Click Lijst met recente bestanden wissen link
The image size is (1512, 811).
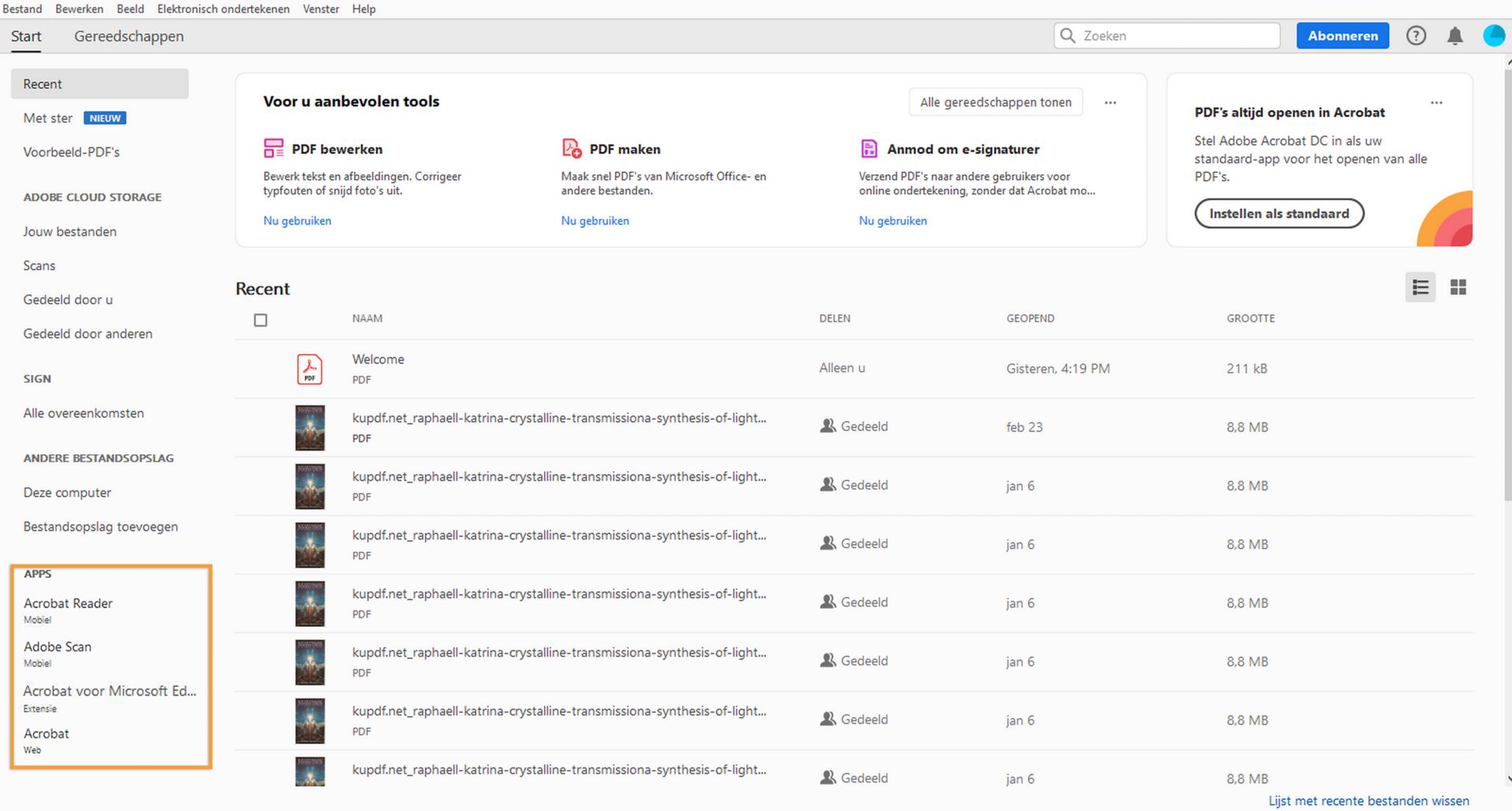[1369, 801]
